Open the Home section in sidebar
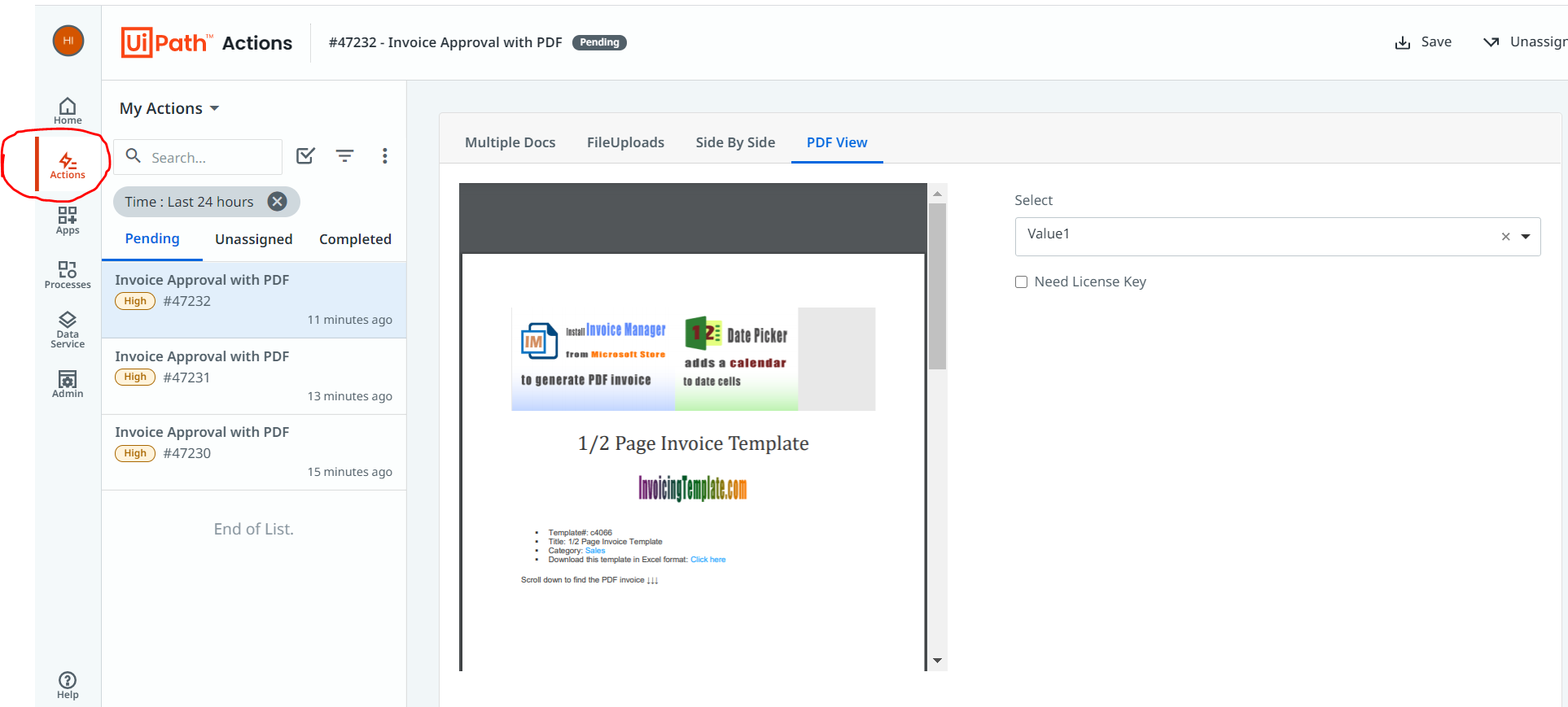1568x707 pixels. (x=68, y=111)
